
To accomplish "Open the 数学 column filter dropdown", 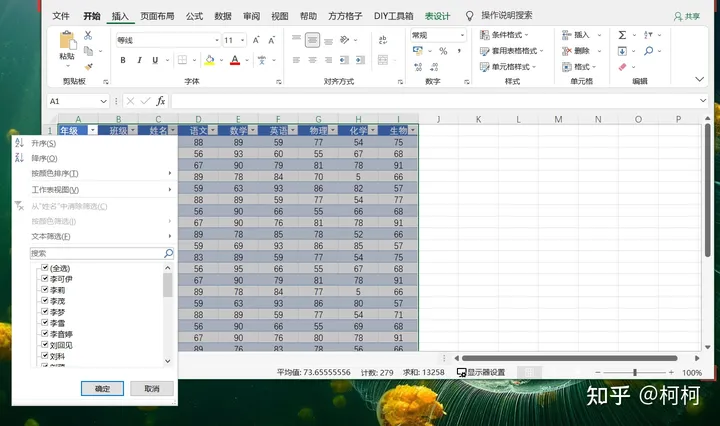I will point(253,130).
